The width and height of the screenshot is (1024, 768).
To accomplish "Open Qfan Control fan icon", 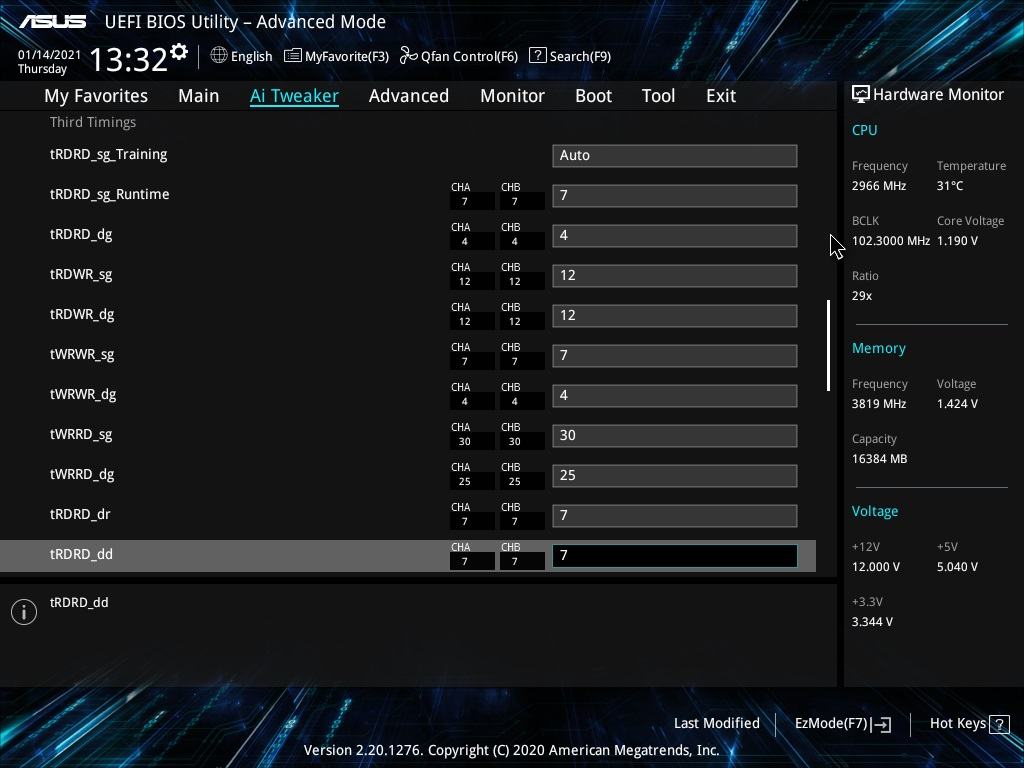I will pos(409,56).
